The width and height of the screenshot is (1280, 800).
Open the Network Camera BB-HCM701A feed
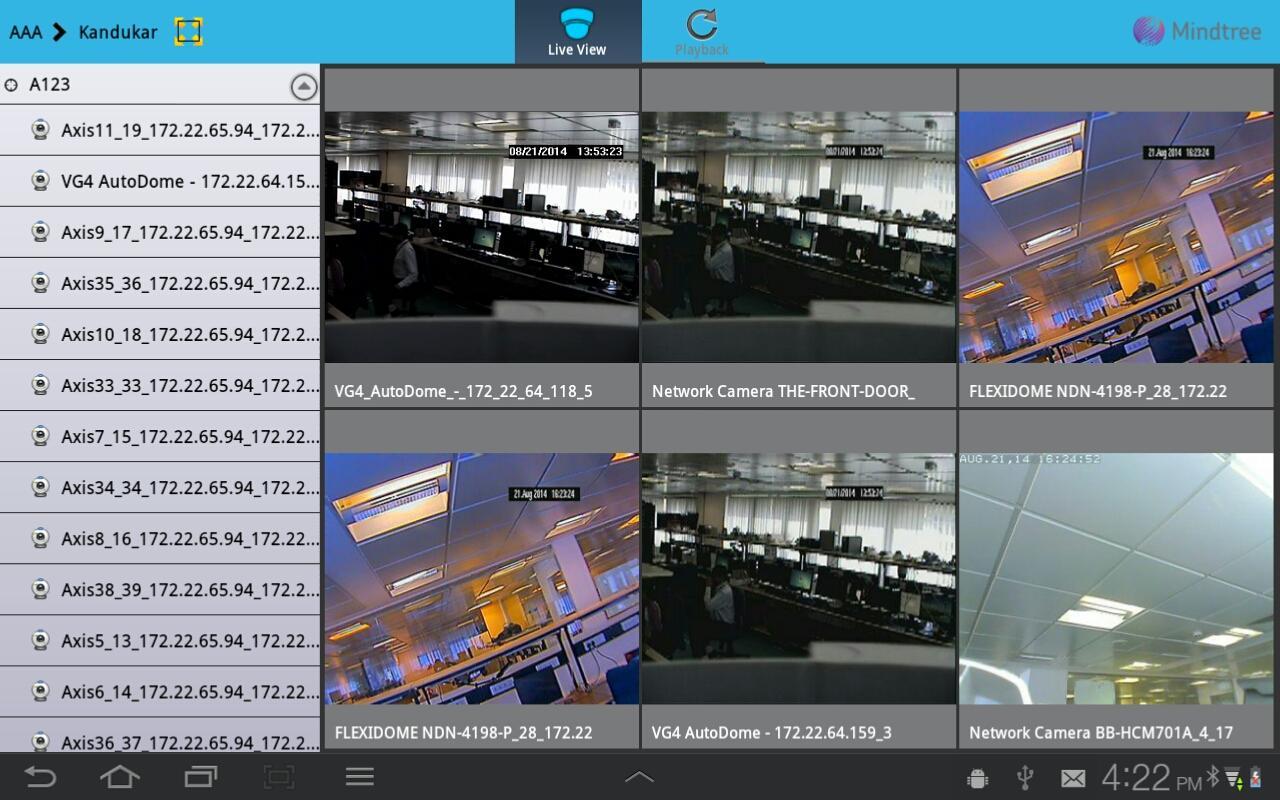pyautogui.click(x=1116, y=579)
